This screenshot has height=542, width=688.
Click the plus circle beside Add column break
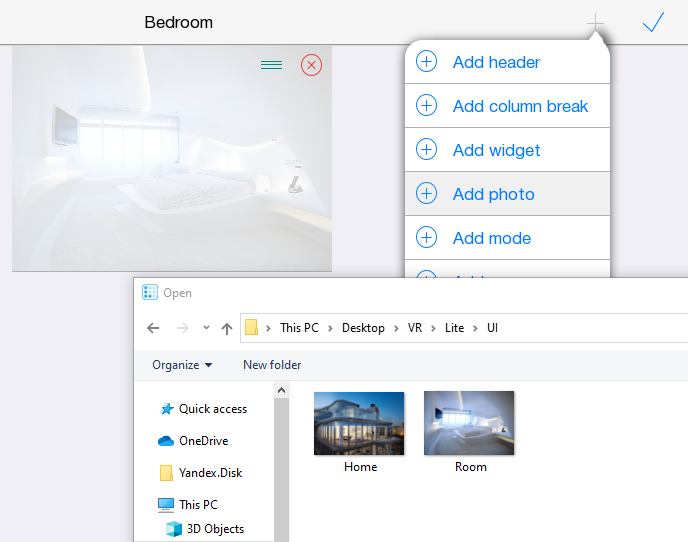426,105
